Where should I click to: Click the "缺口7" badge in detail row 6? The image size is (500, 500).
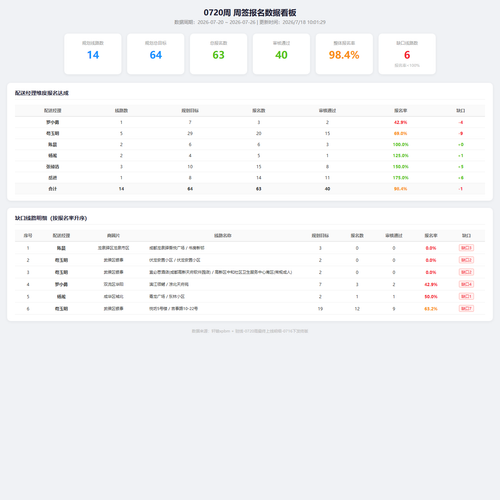point(466,308)
